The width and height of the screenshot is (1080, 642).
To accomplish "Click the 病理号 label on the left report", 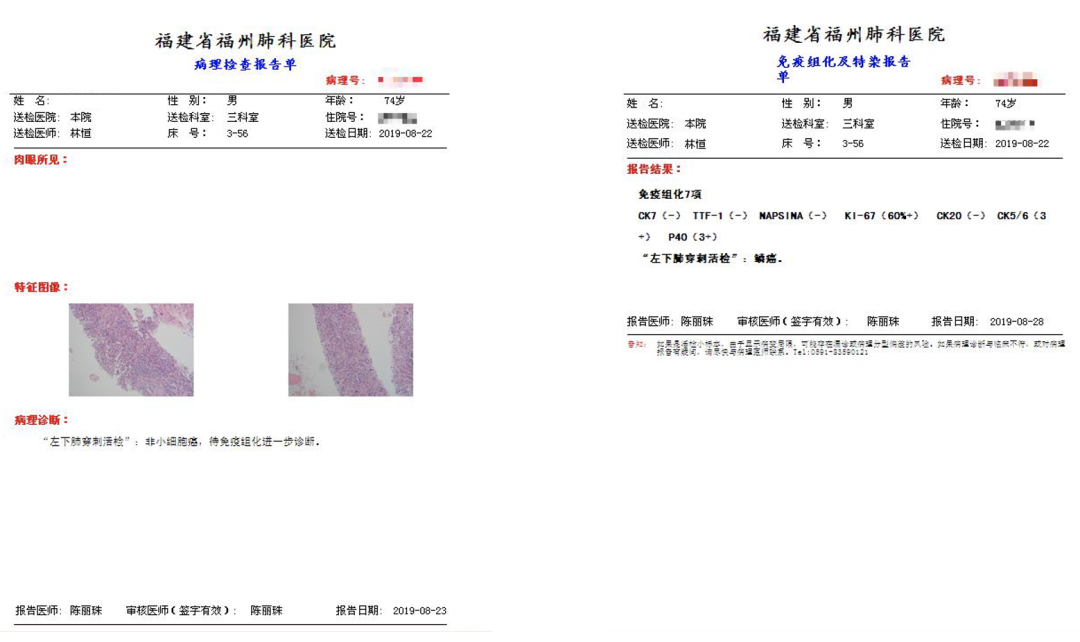I will (x=346, y=81).
